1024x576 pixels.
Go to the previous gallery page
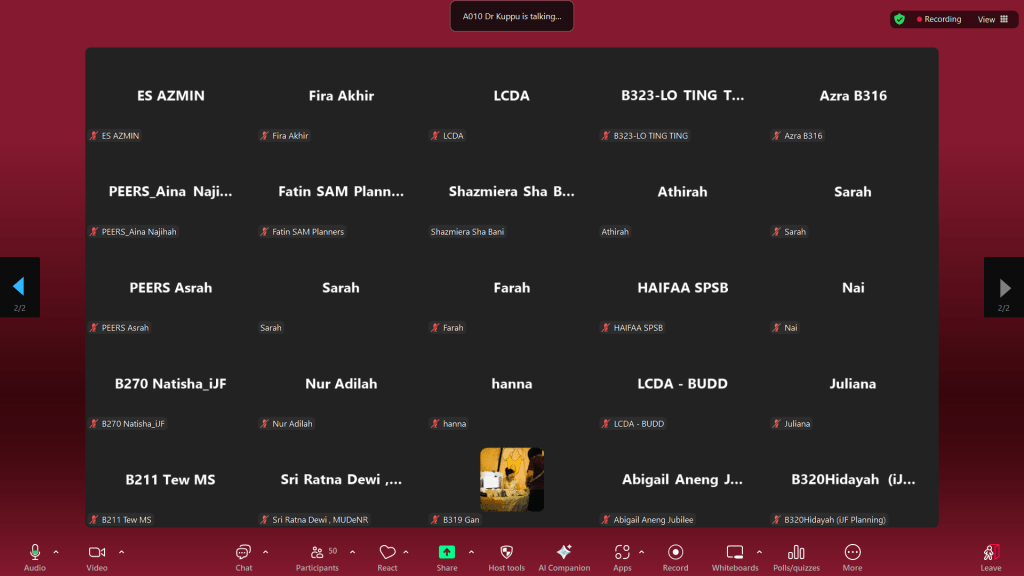[19, 288]
